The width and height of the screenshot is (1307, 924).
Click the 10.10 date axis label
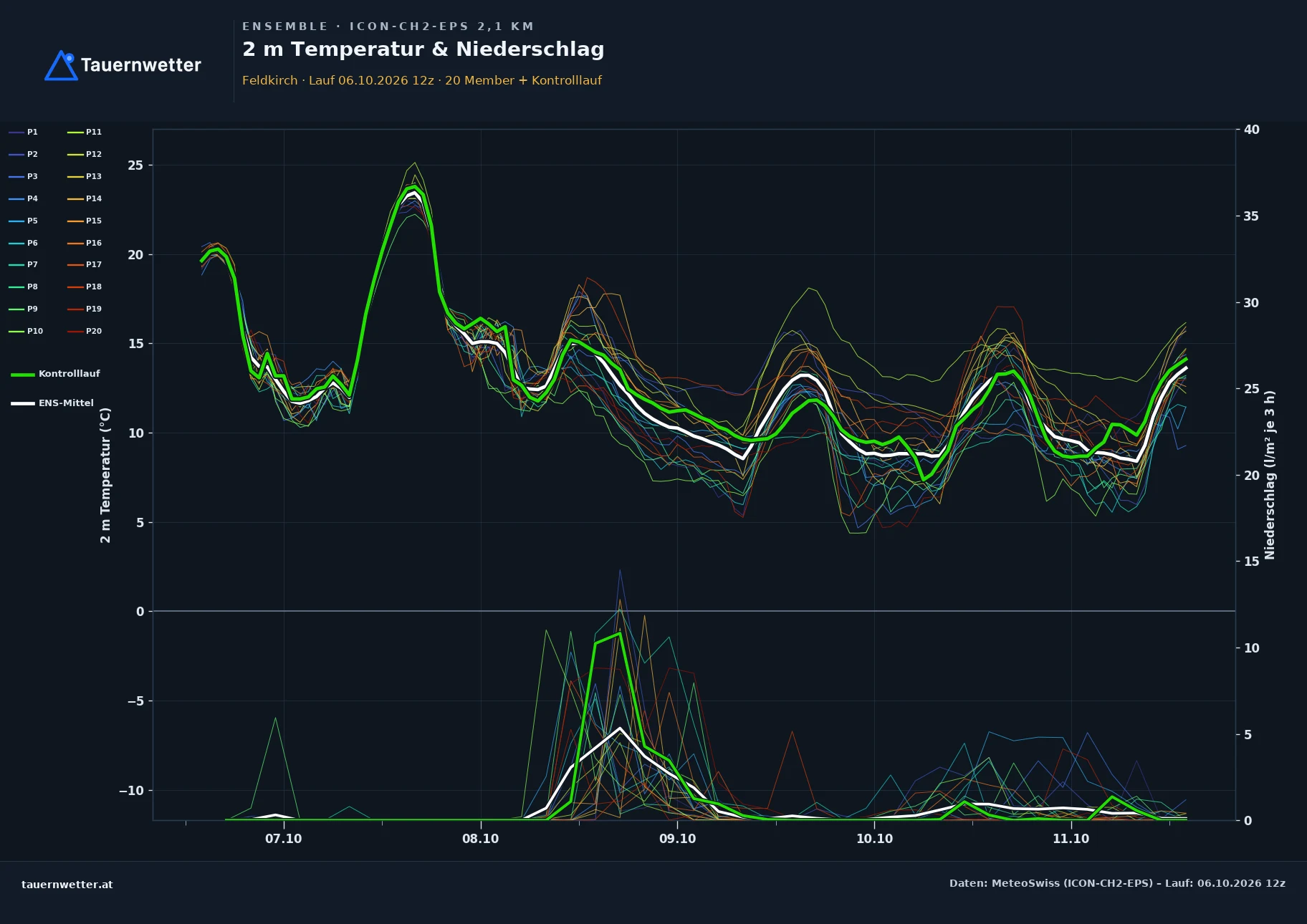coord(875,839)
